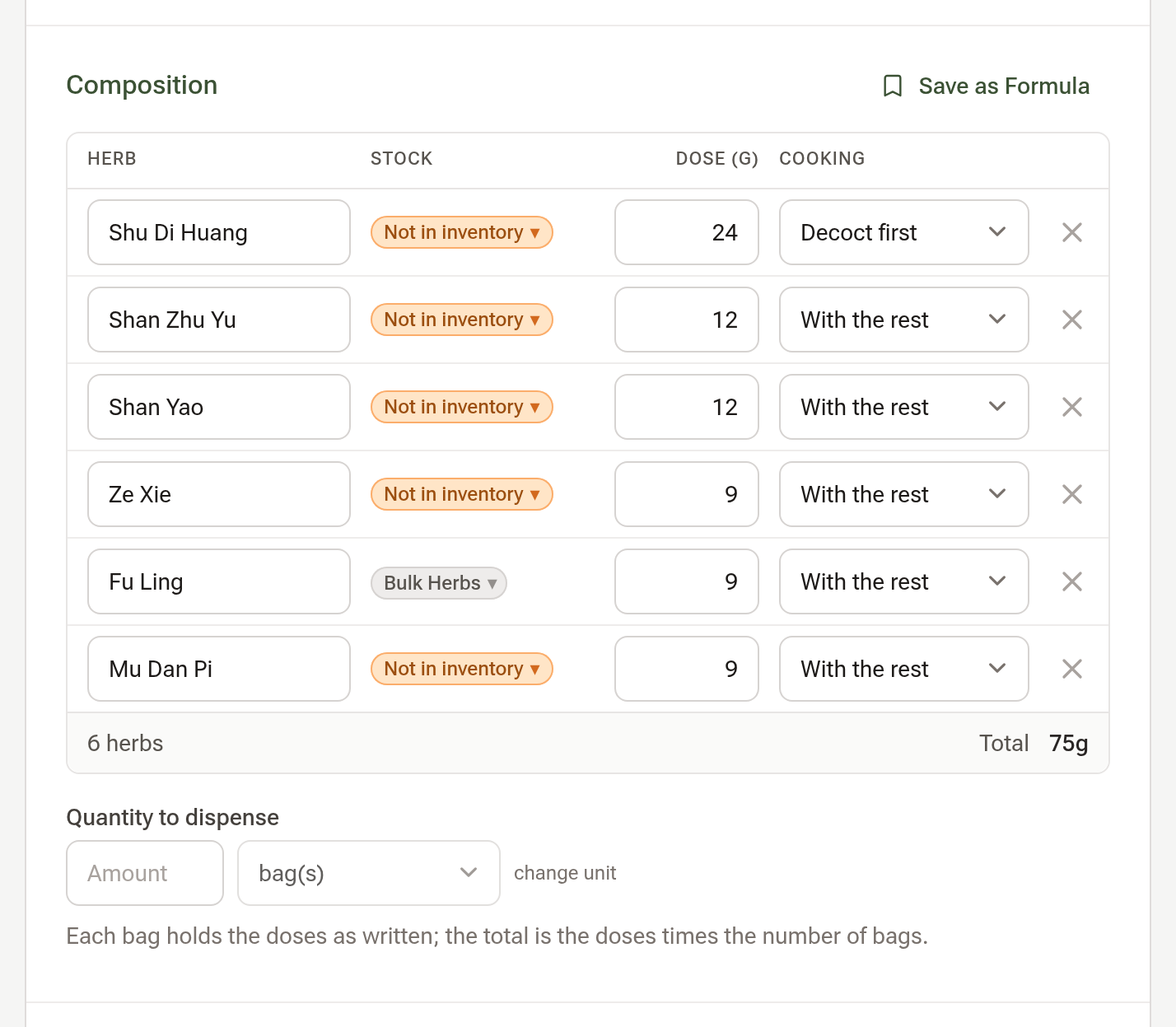This screenshot has width=1176, height=1027.
Task: Change cooking method for Ze Xie
Action: tap(904, 494)
